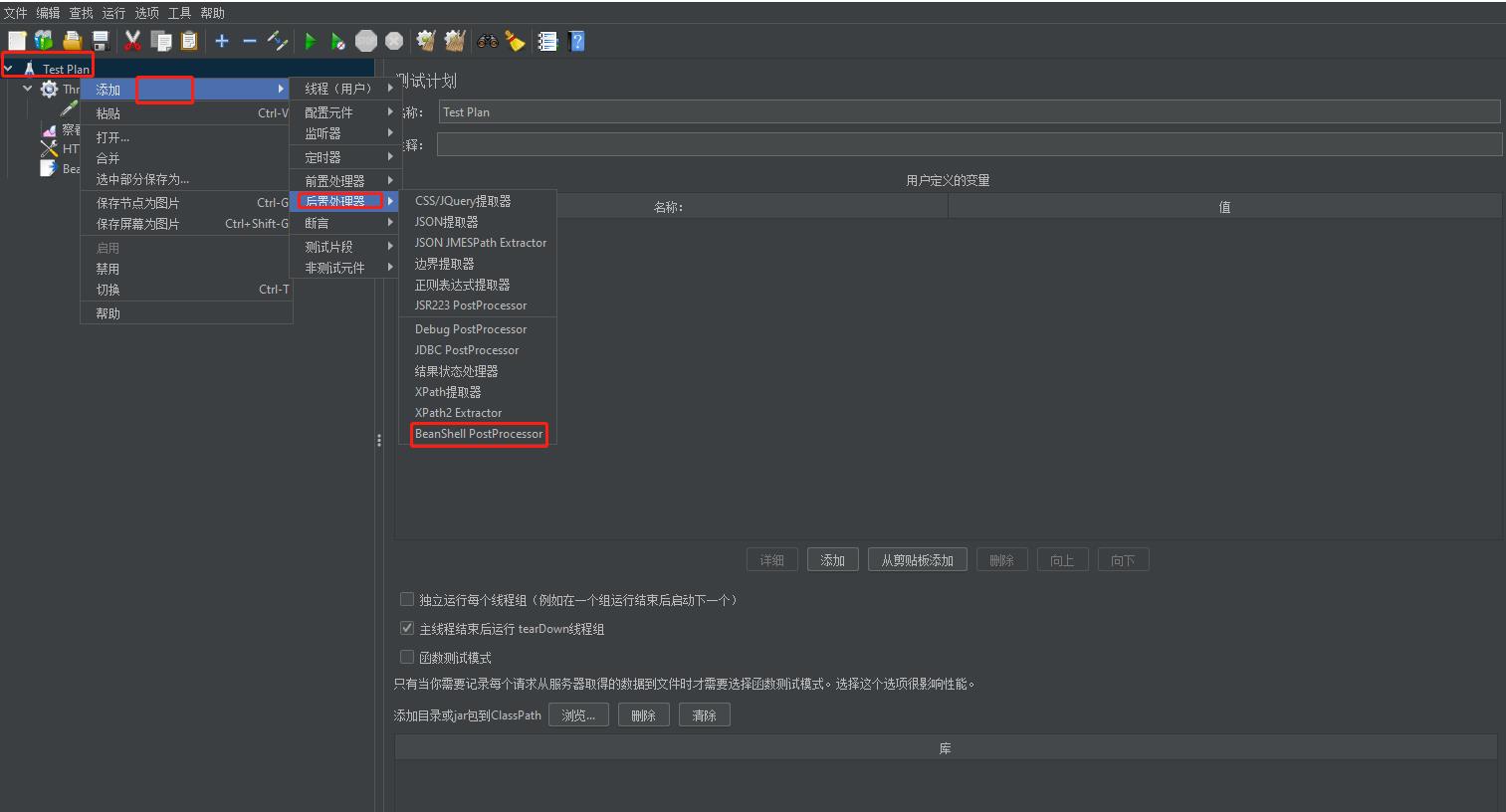The image size is (1506, 812).
Task: Click the 从剪贴板添加 button
Action: (918, 560)
